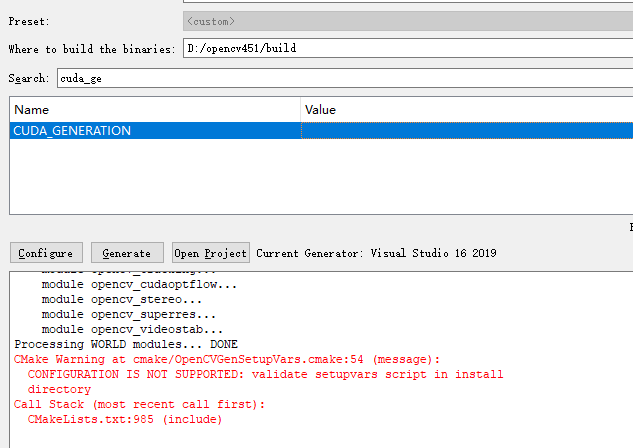Click CONFIGURATION IS NOT SUPPORTED message
The height and width of the screenshot is (448, 633).
(x=265, y=382)
